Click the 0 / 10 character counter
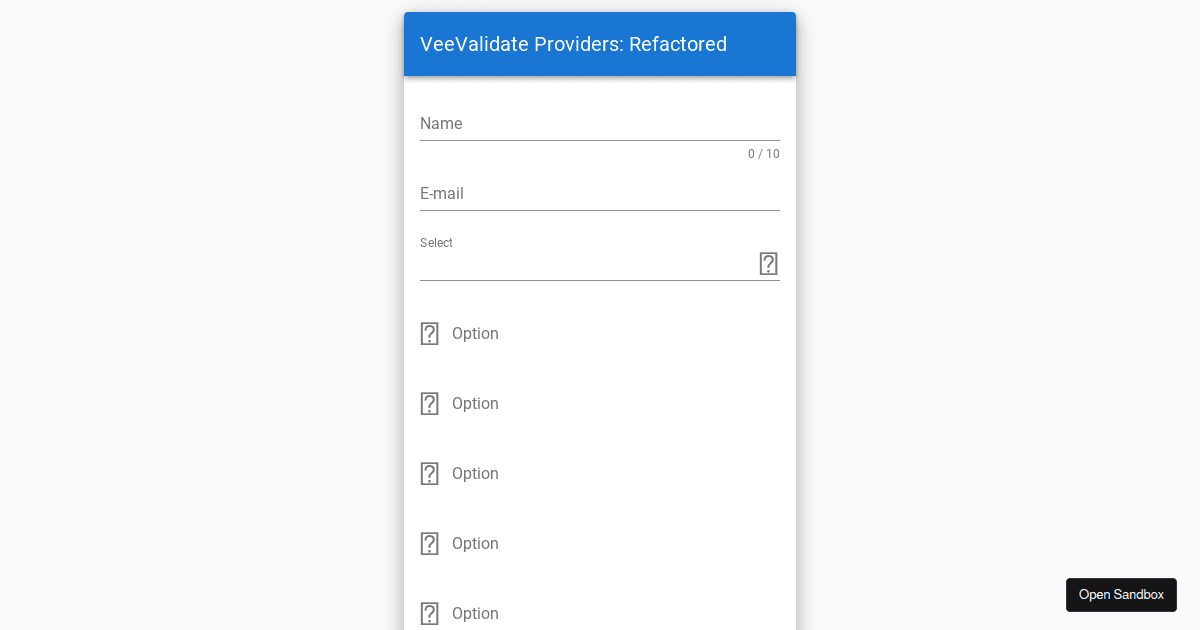 pyautogui.click(x=763, y=154)
